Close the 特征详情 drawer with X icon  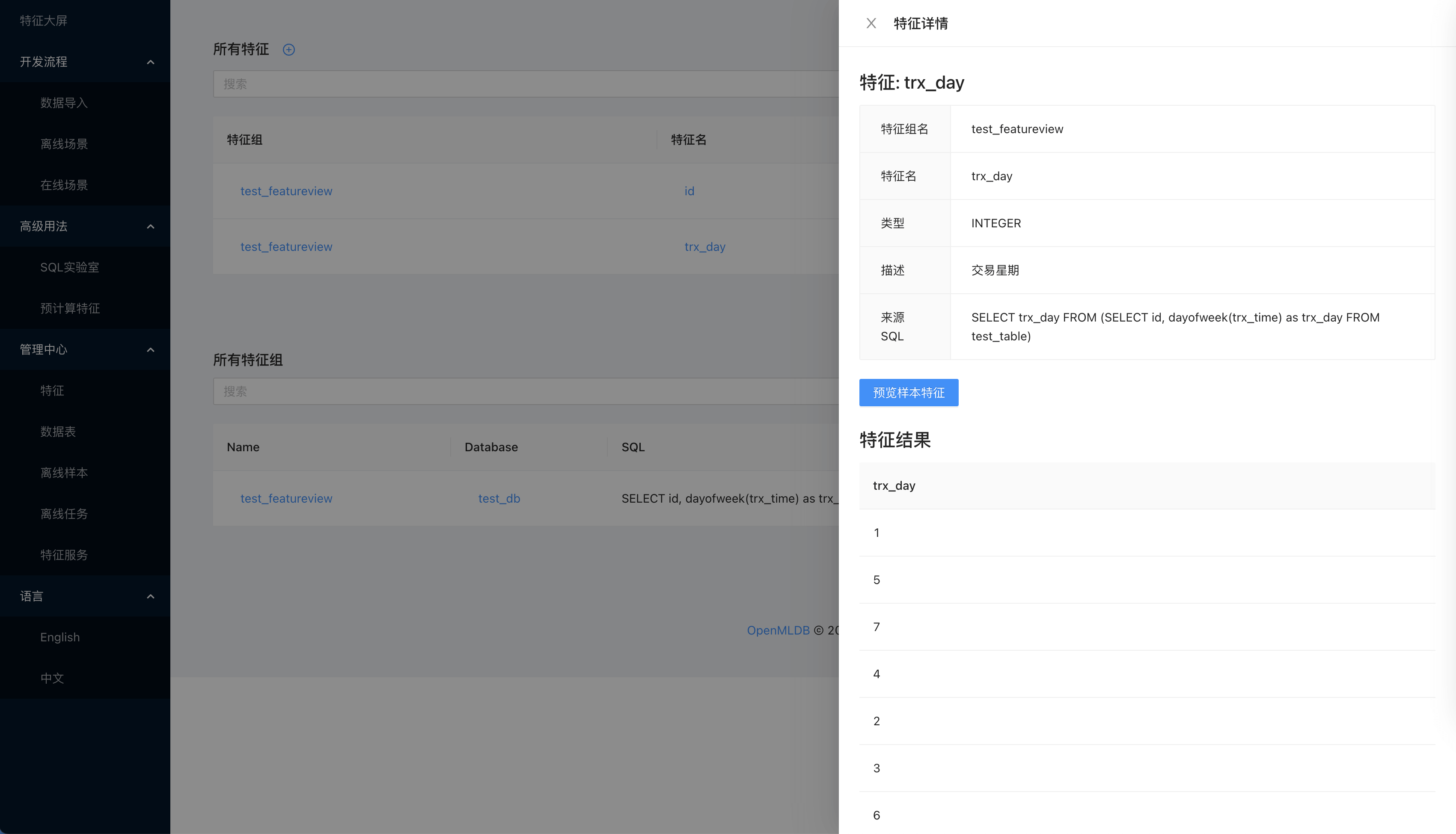click(x=871, y=24)
